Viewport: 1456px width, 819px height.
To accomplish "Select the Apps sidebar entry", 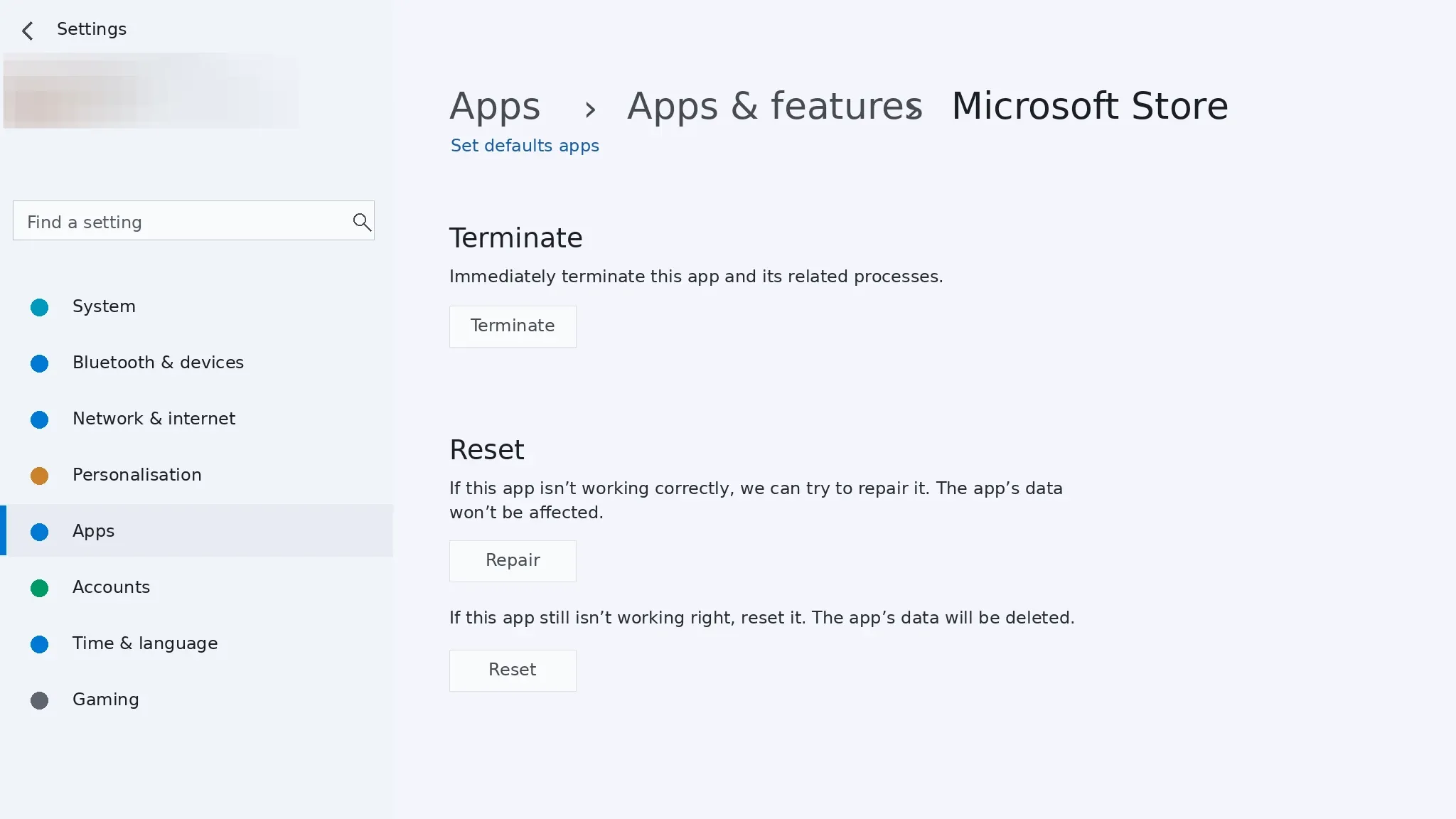I will pyautogui.click(x=197, y=530).
